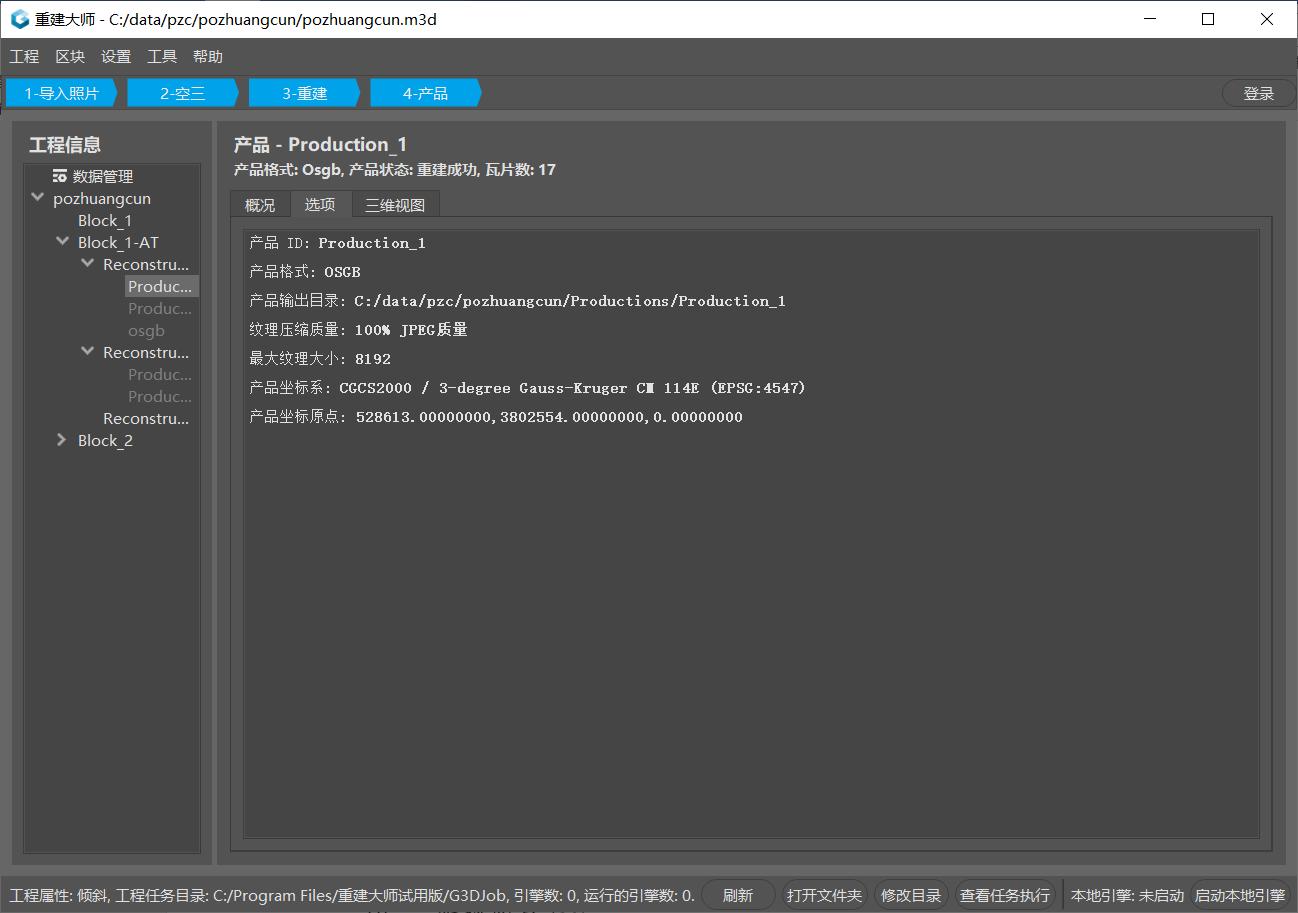Viewport: 1298px width, 913px height.
Task: Select the Block_1-AT tree item
Action: pos(118,242)
